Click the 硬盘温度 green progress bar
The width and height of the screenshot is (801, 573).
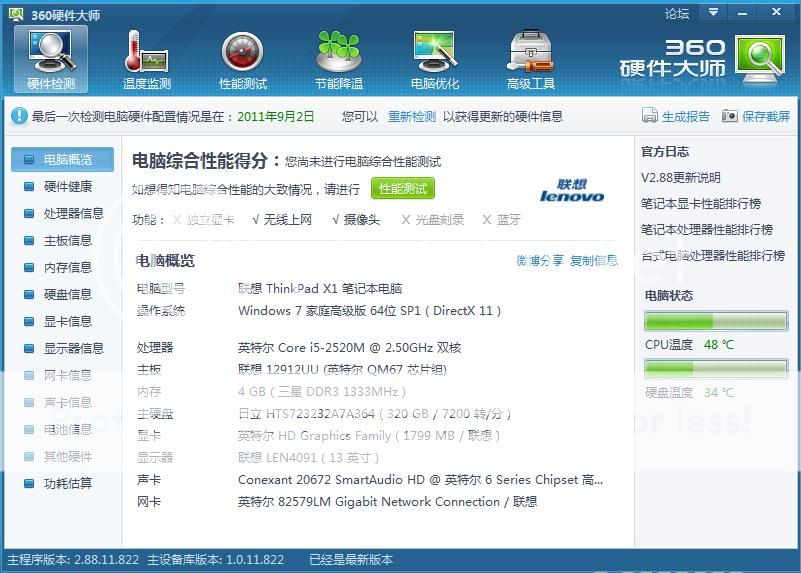click(716, 369)
